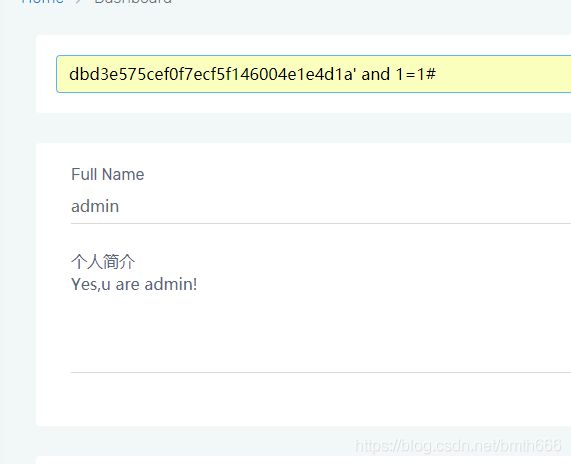Image resolution: width=571 pixels, height=464 pixels.
Task: Click the underline beneath the admin field
Action: point(321,223)
